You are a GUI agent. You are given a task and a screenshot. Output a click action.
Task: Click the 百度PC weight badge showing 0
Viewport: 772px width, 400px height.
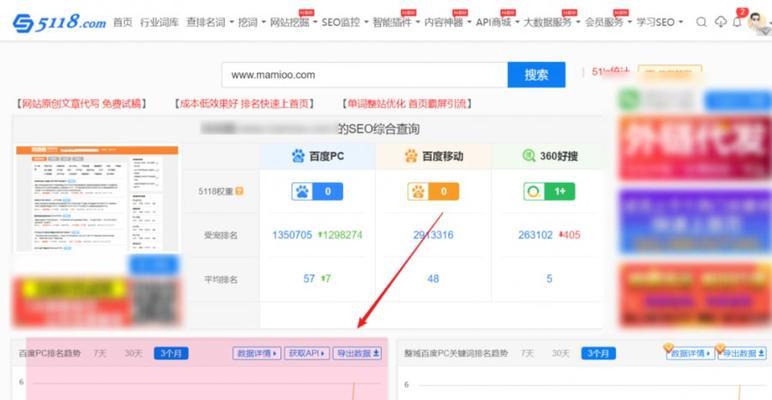(317, 191)
